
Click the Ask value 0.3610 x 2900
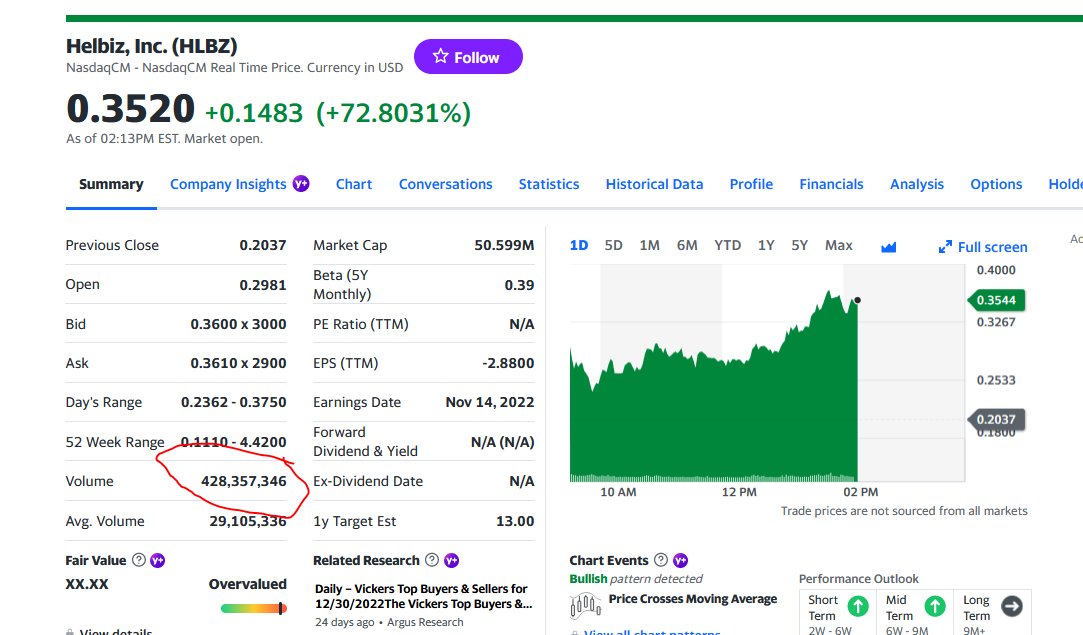238,363
